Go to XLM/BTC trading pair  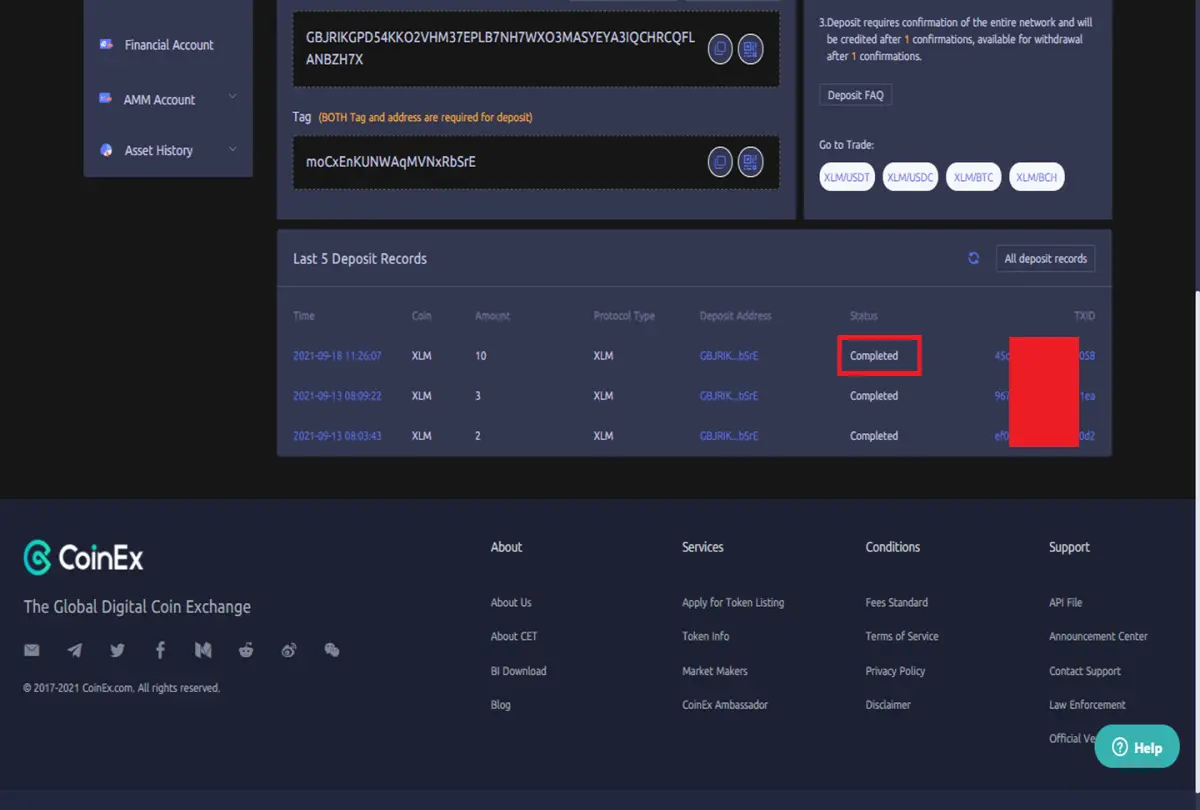point(973,178)
